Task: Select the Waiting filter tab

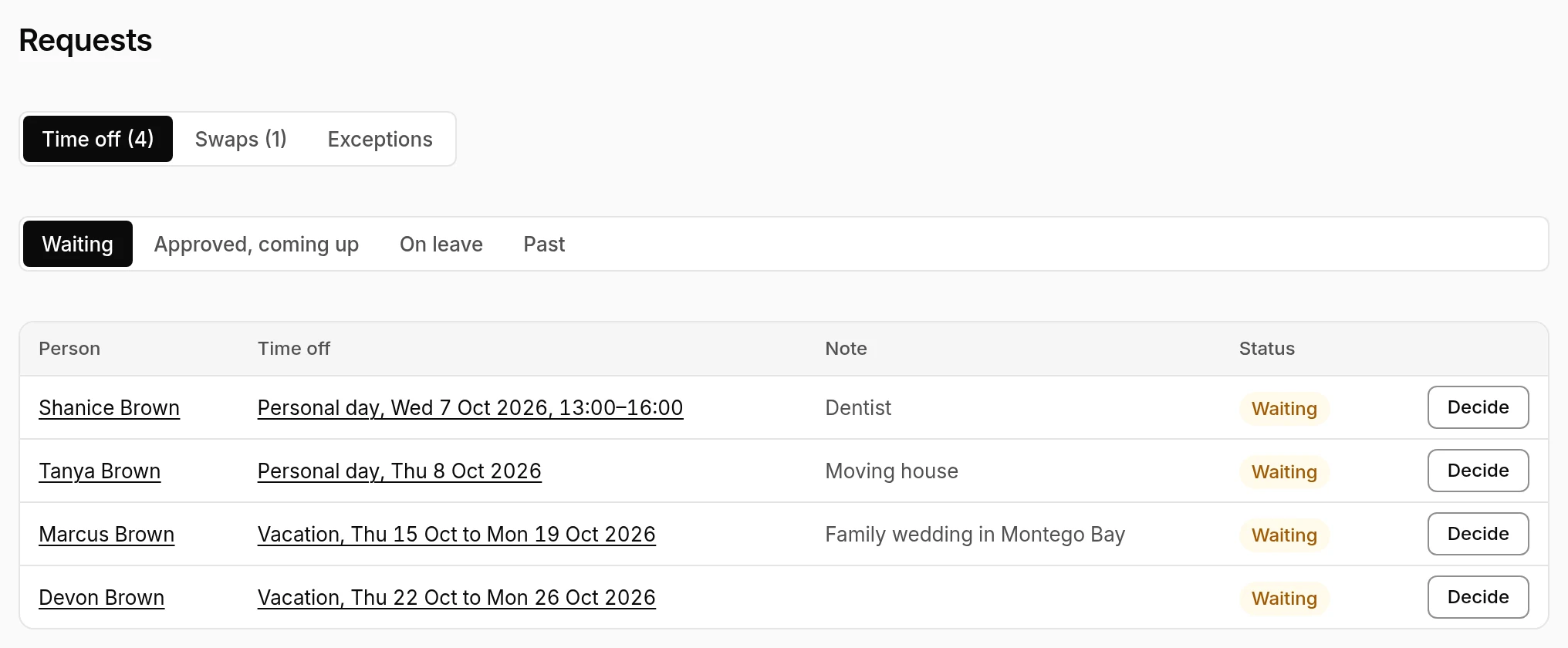Action: coord(78,244)
